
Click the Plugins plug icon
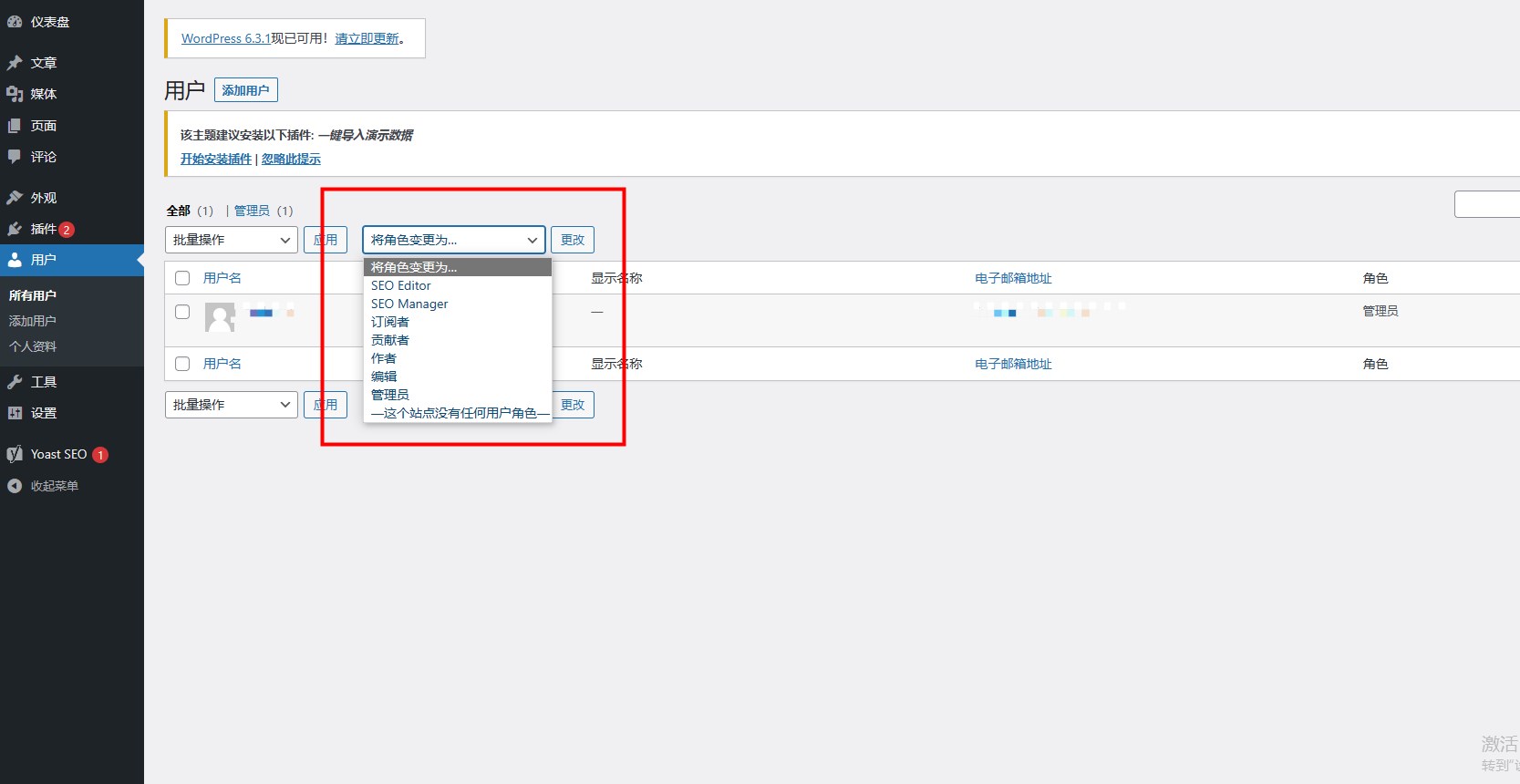pyautogui.click(x=15, y=229)
